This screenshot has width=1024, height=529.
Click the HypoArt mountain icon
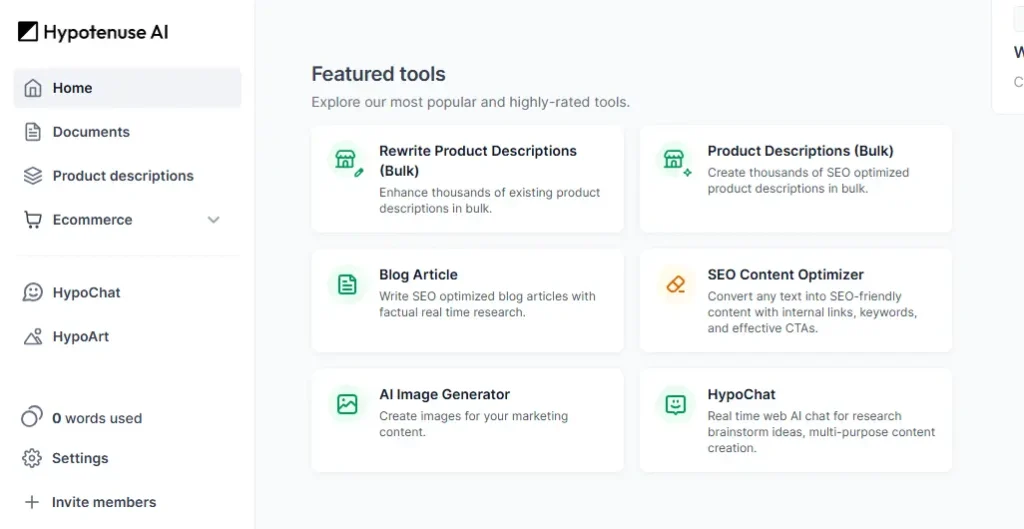coord(32,336)
